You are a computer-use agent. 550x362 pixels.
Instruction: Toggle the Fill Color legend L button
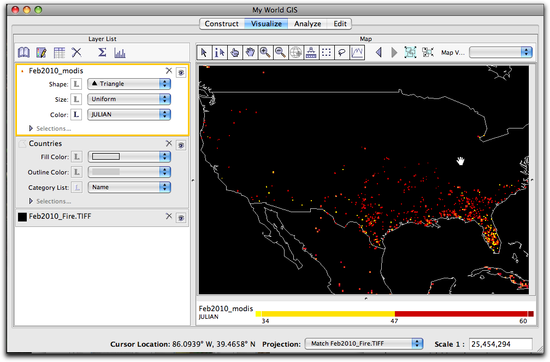tap(76, 157)
